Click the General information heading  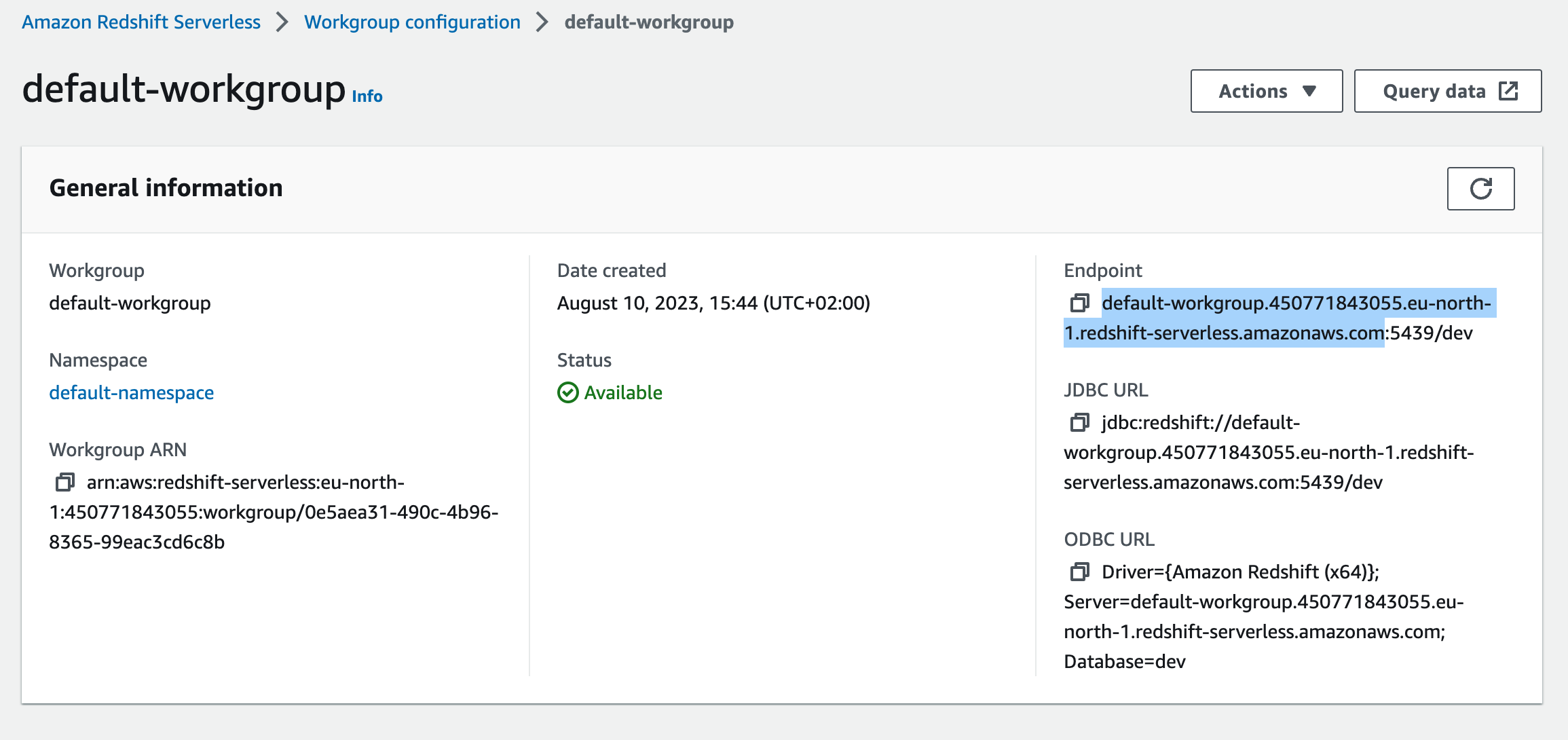pyautogui.click(x=166, y=188)
